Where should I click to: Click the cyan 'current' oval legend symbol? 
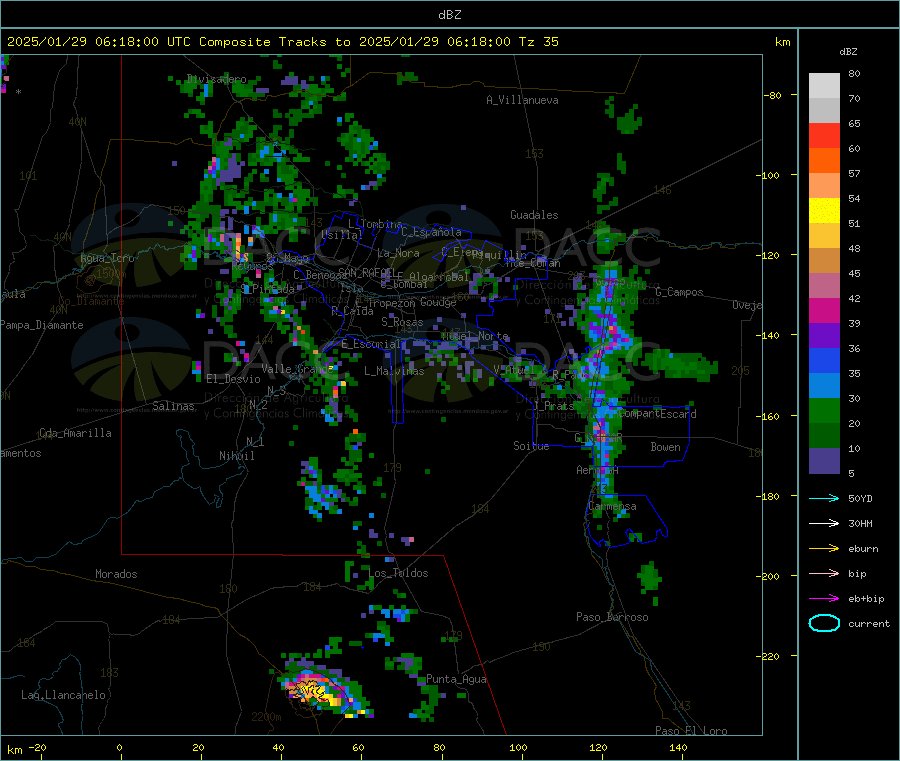pos(824,623)
